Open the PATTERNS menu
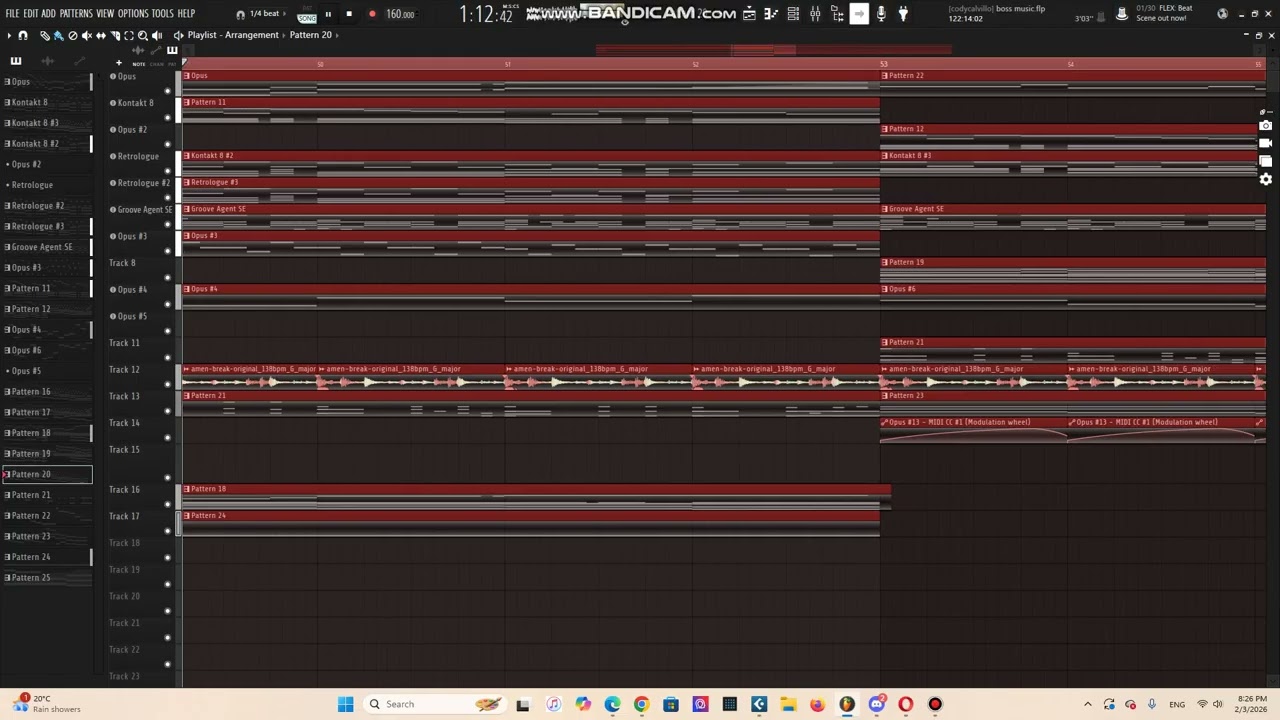Image resolution: width=1280 pixels, height=720 pixels. [76, 14]
